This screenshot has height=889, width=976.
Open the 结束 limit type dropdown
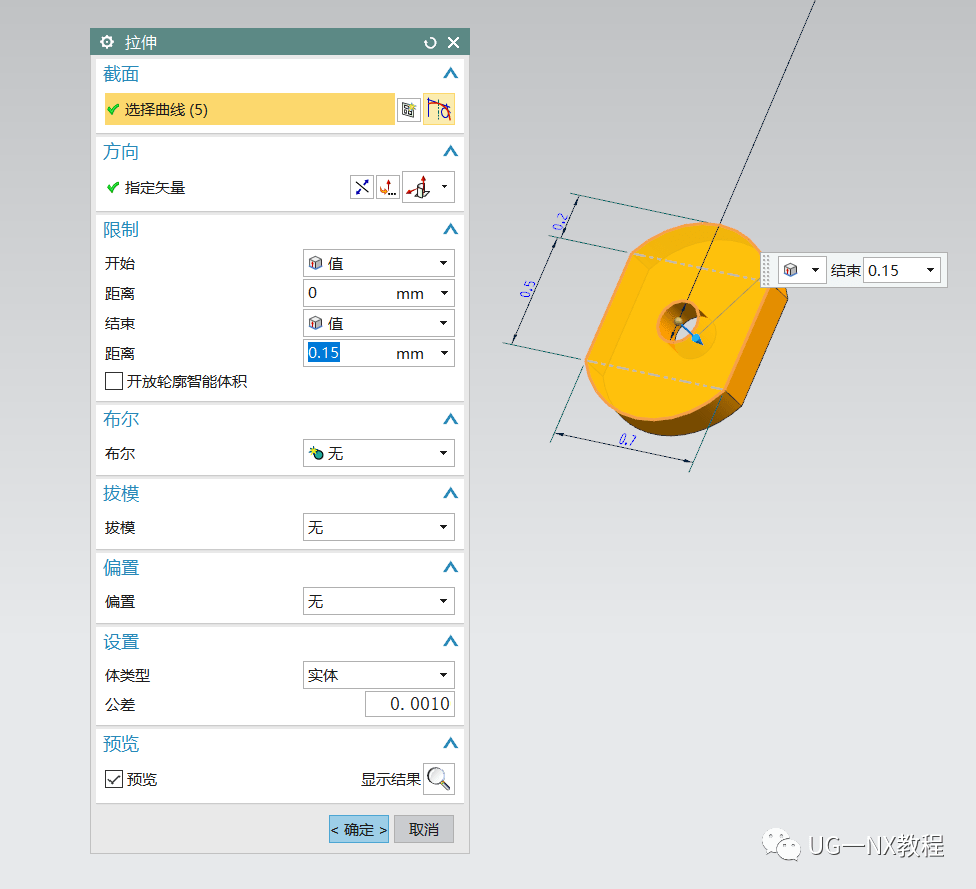378,323
